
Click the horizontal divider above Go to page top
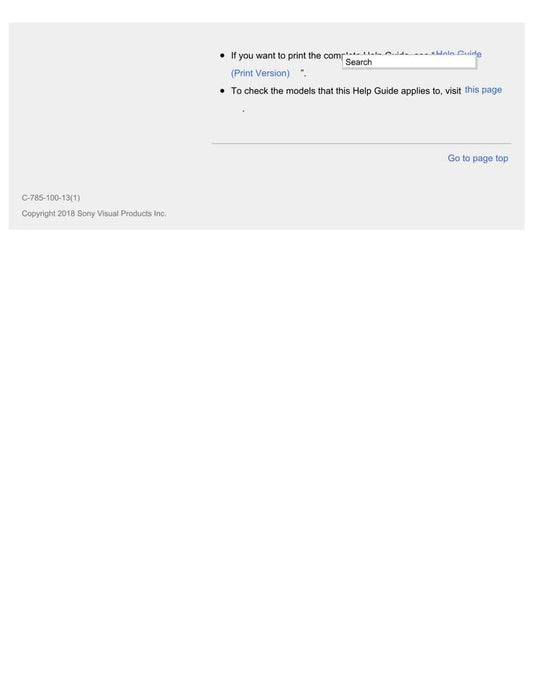tap(361, 143)
